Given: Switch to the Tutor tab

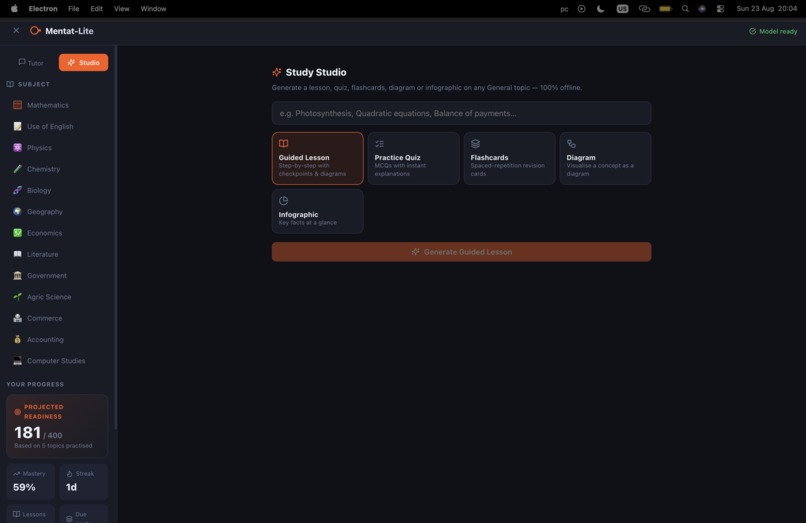Looking at the screenshot, I should (31, 63).
